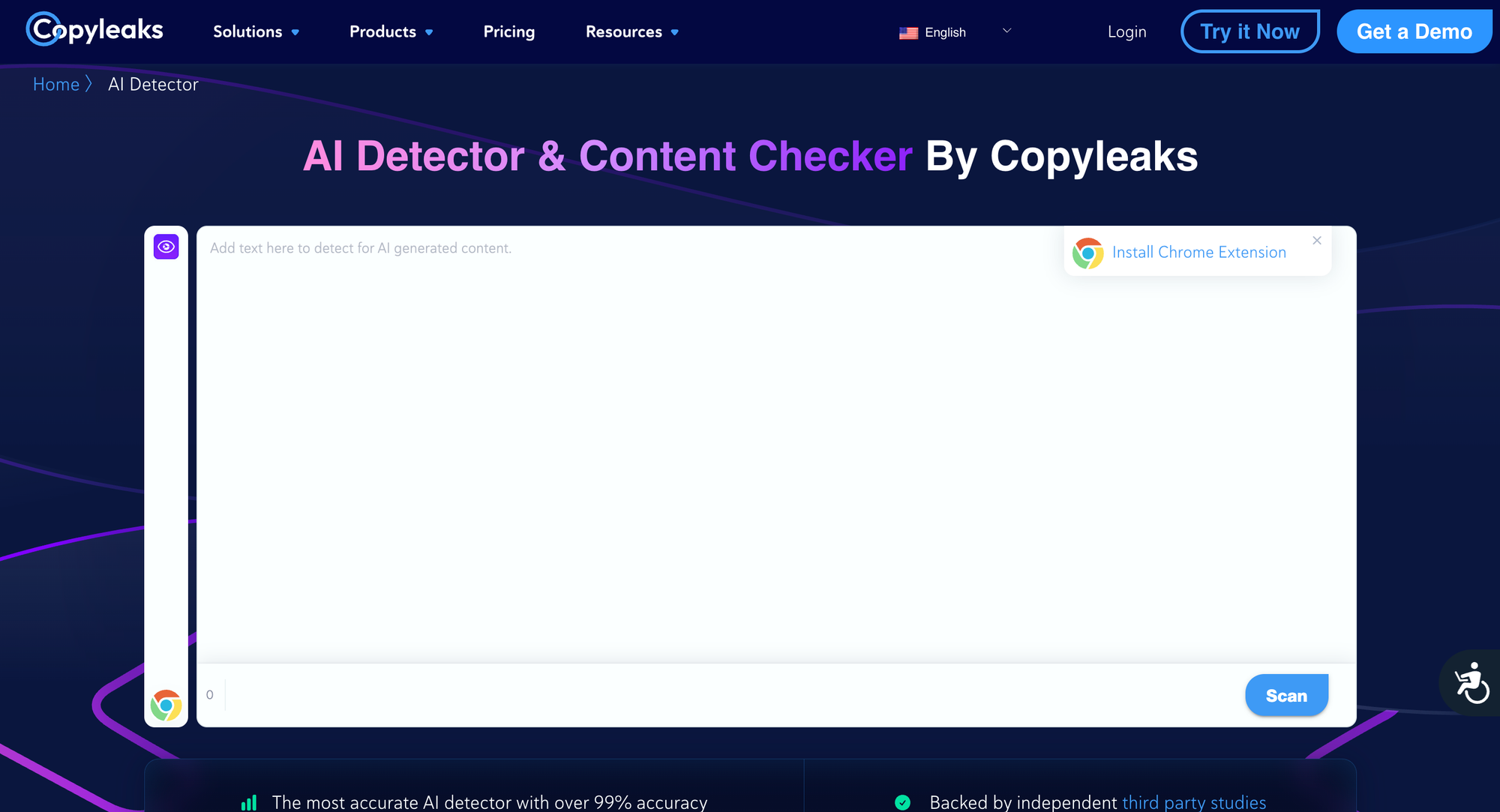Click the green bar chart accuracy icon
1500x812 pixels.
249,803
